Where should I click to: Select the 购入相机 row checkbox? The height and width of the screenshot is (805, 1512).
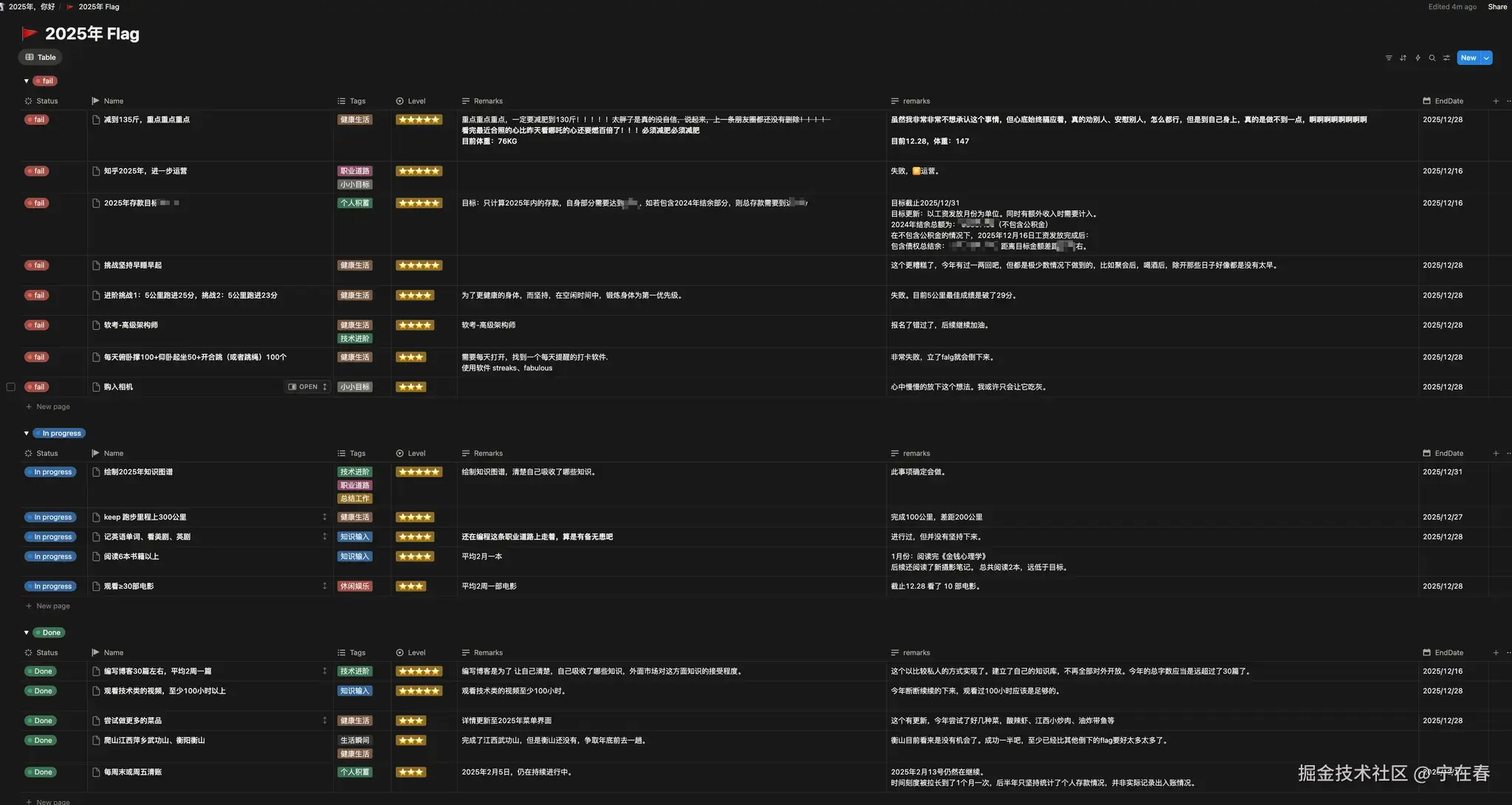pyautogui.click(x=11, y=387)
